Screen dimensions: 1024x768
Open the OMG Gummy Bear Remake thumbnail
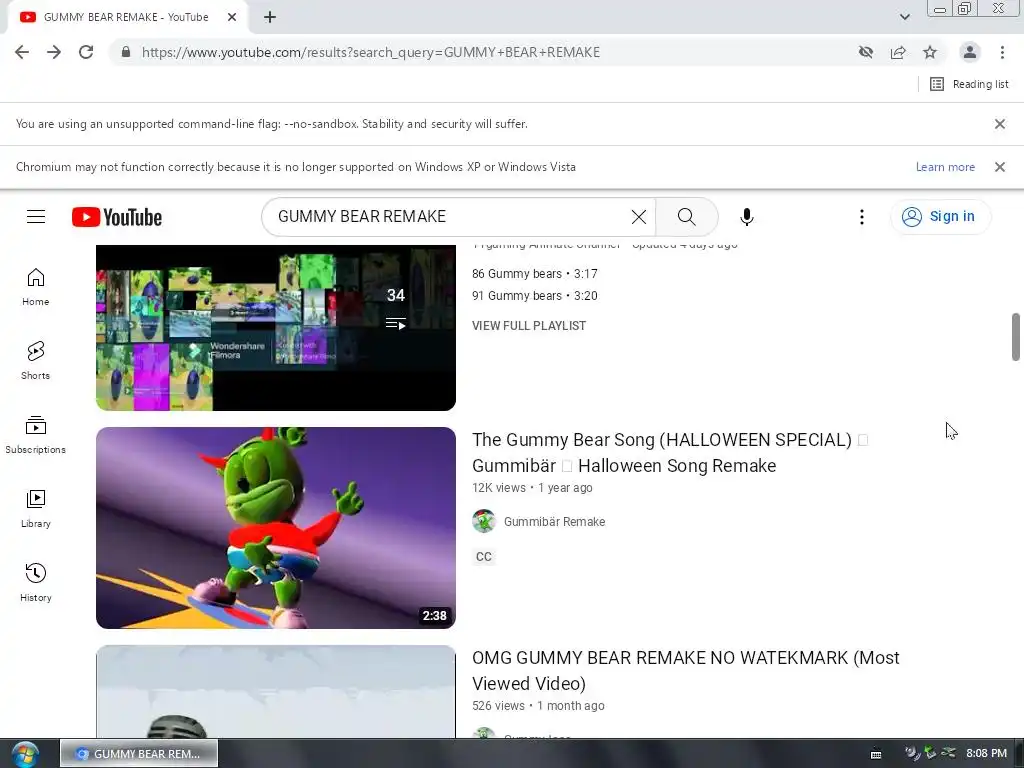276,692
